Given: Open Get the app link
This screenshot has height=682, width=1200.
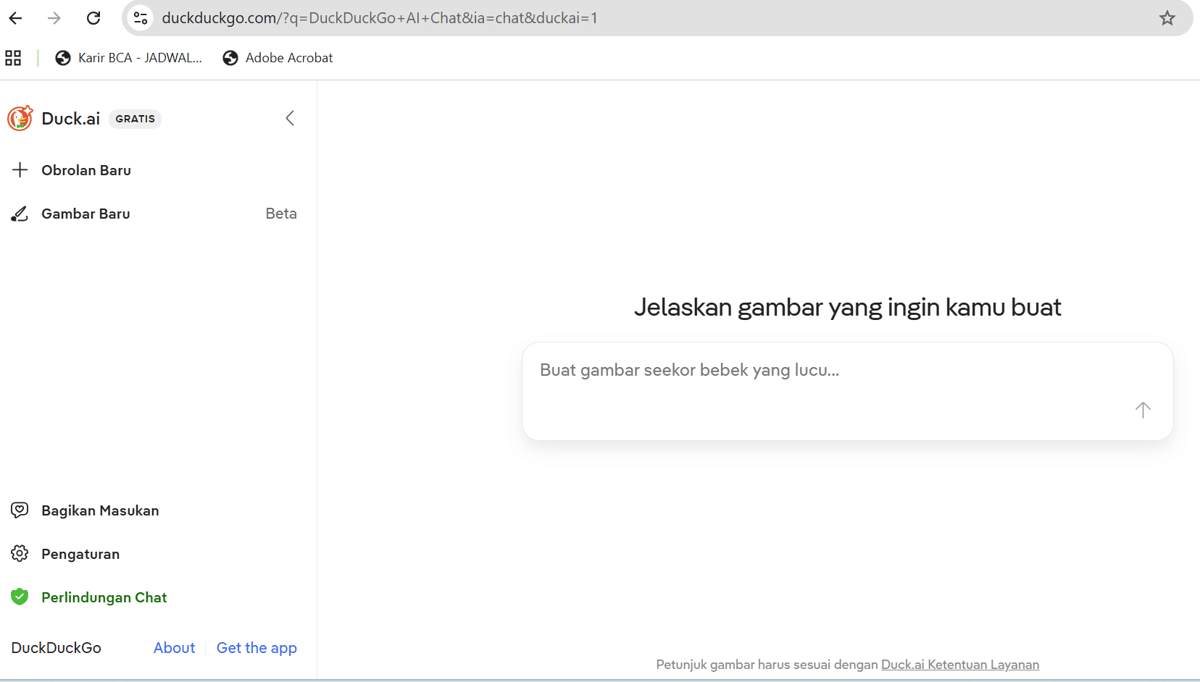Looking at the screenshot, I should click(256, 647).
